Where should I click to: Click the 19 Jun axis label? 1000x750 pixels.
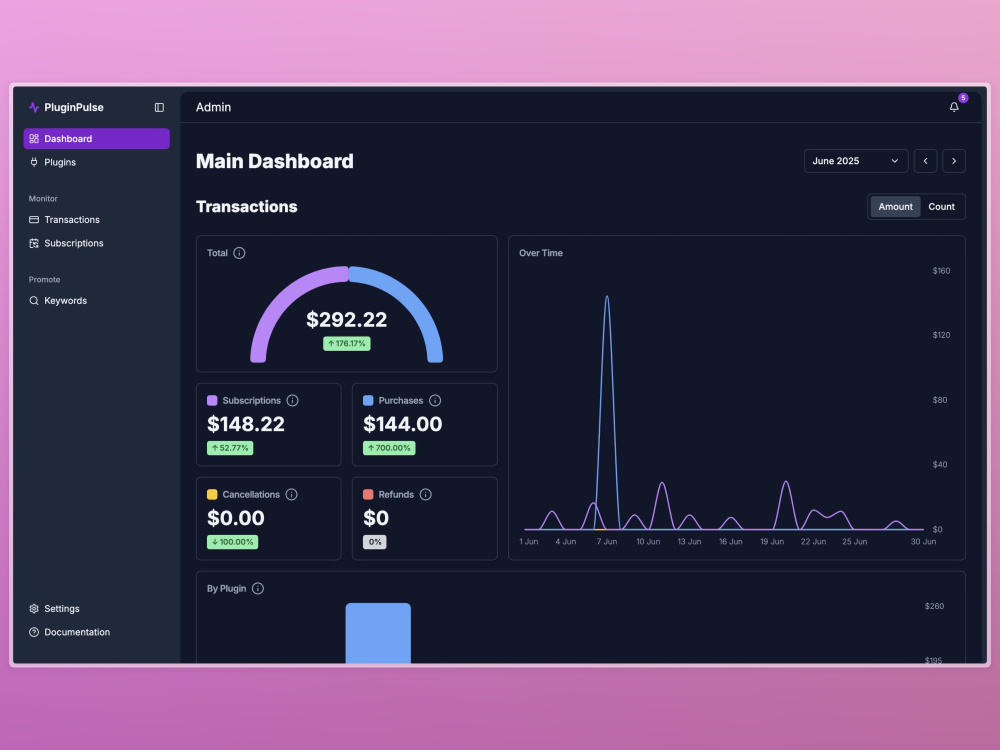(x=772, y=541)
